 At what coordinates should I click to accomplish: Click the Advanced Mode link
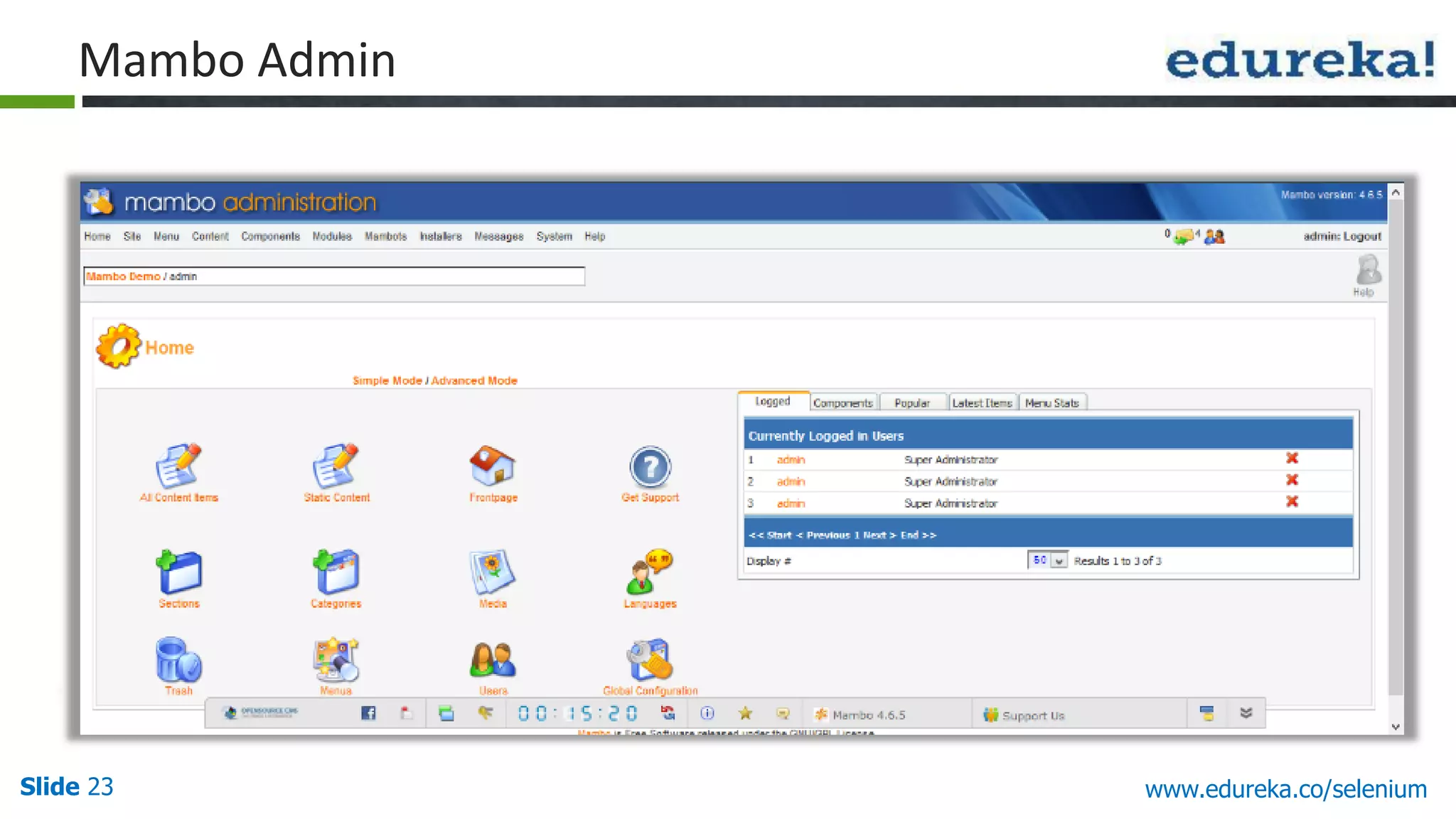474,380
